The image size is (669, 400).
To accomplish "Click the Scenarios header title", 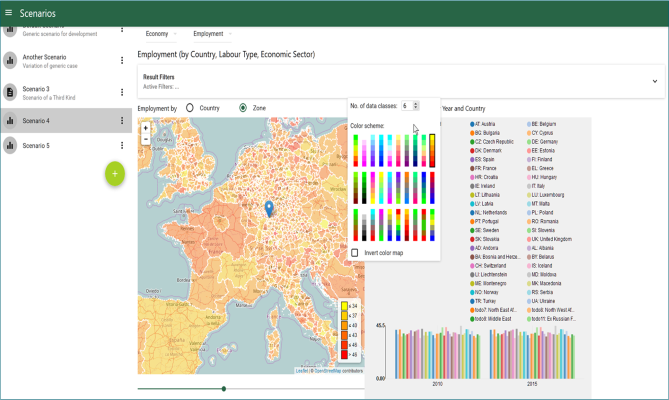I will (x=38, y=13).
